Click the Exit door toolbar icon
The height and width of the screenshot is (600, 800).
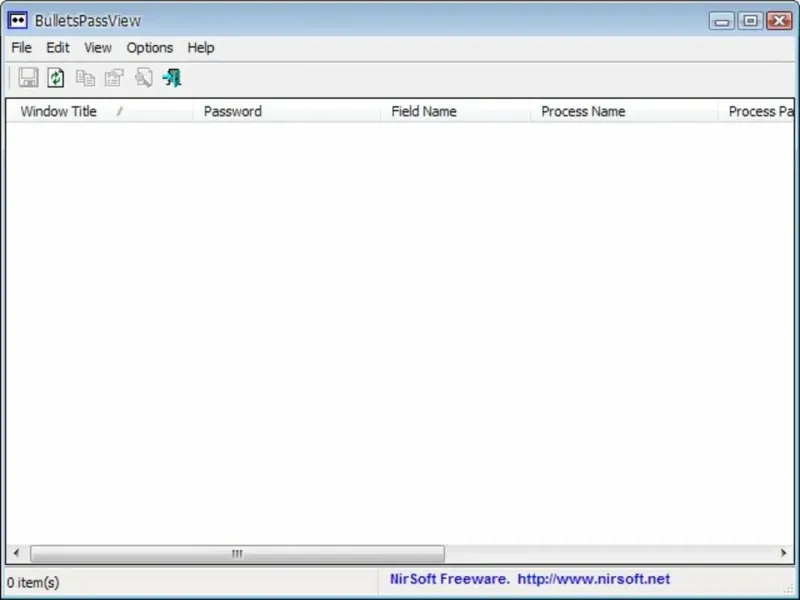[x=172, y=78]
